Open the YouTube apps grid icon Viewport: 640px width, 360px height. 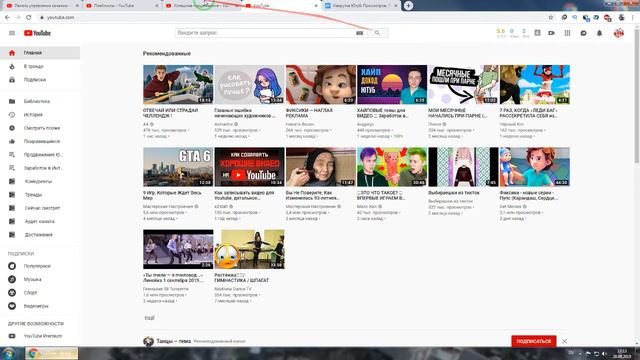tap(567, 33)
